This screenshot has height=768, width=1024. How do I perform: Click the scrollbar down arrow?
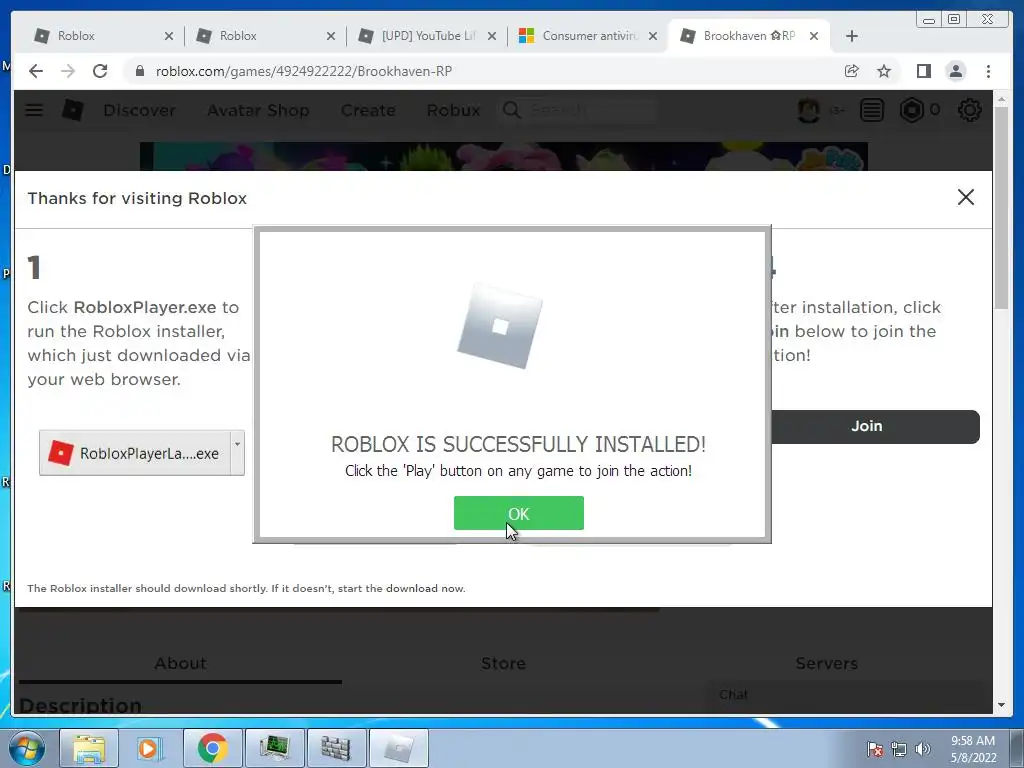click(1001, 705)
